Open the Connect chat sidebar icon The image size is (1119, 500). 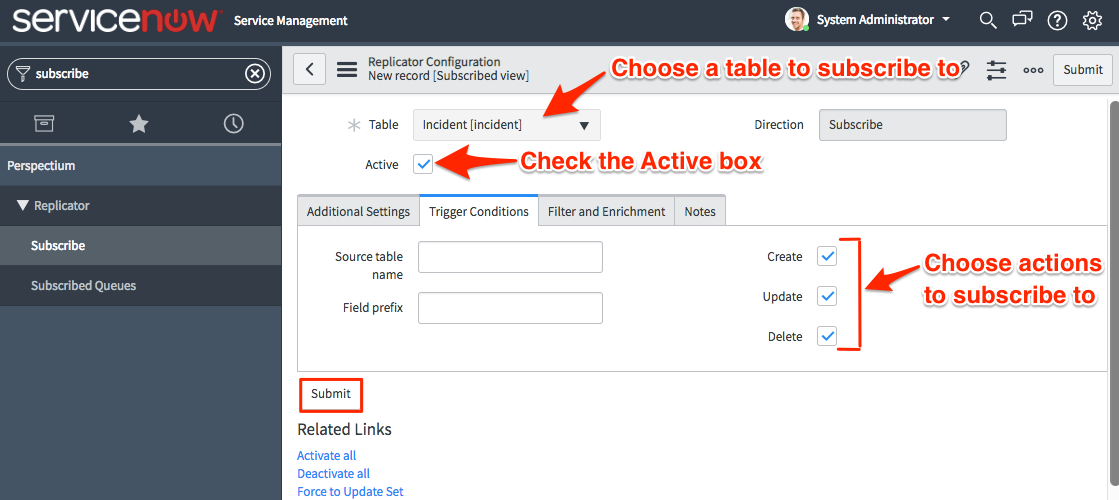point(1022,20)
